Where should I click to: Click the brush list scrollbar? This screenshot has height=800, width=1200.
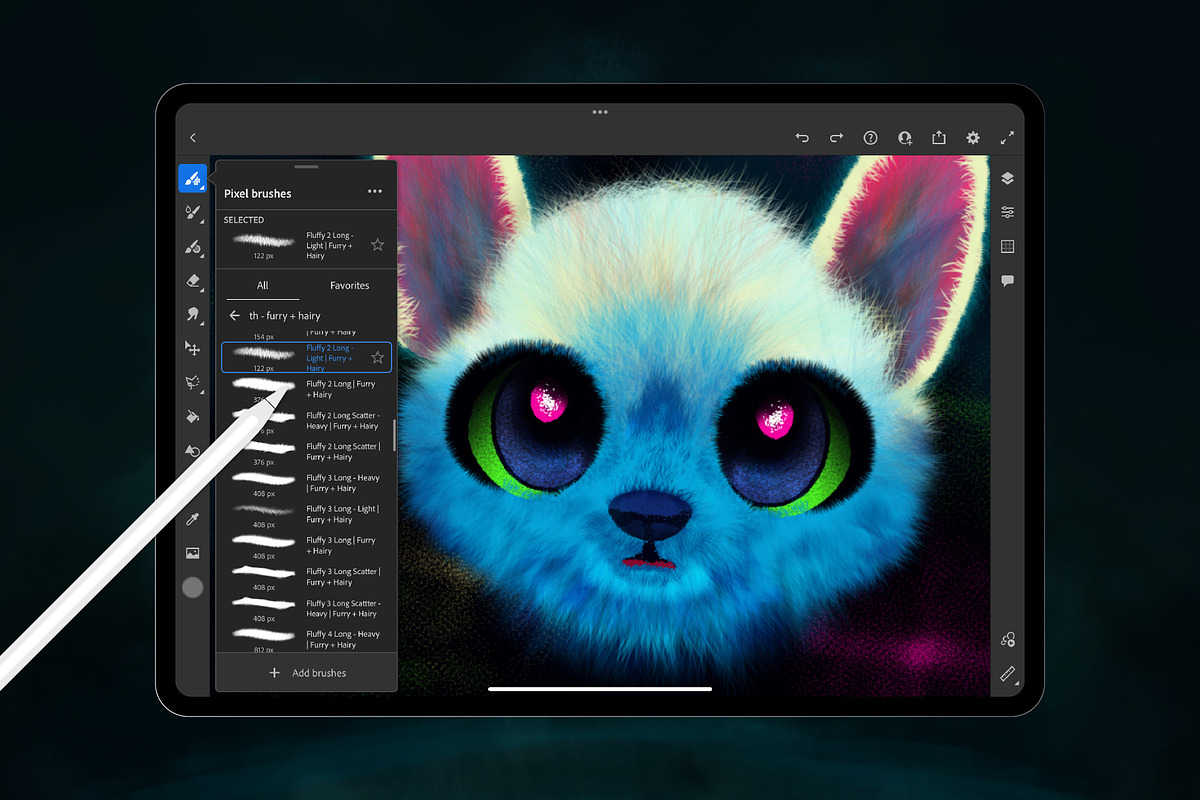pos(395,435)
